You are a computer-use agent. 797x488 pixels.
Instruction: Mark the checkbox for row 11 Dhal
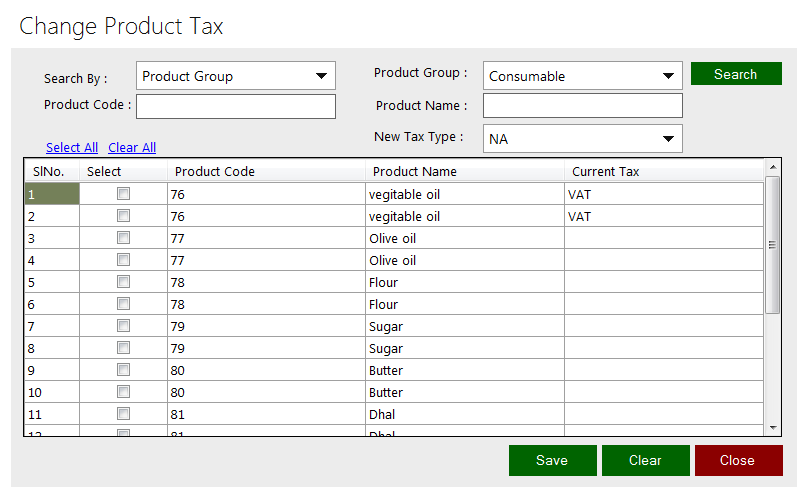pos(123,414)
